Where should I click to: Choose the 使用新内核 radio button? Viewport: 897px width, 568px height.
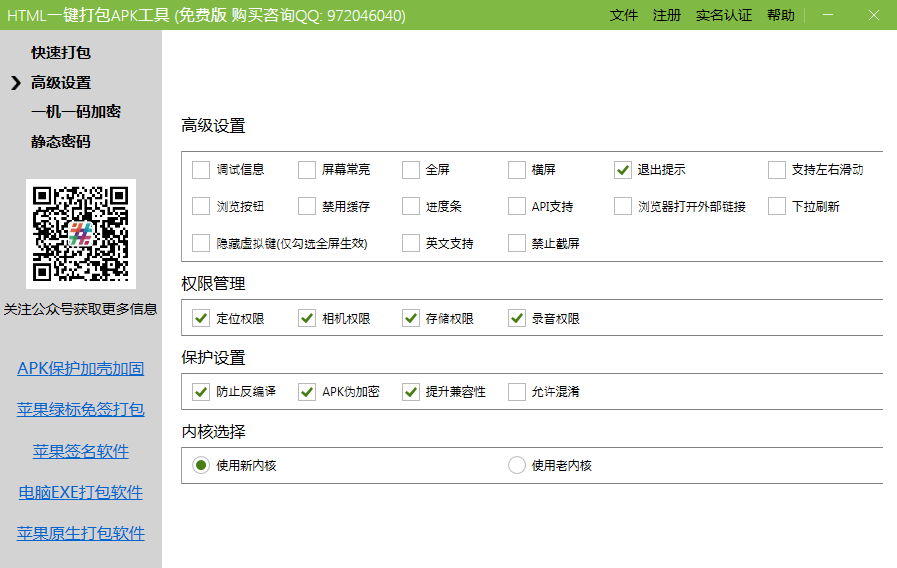coord(201,465)
